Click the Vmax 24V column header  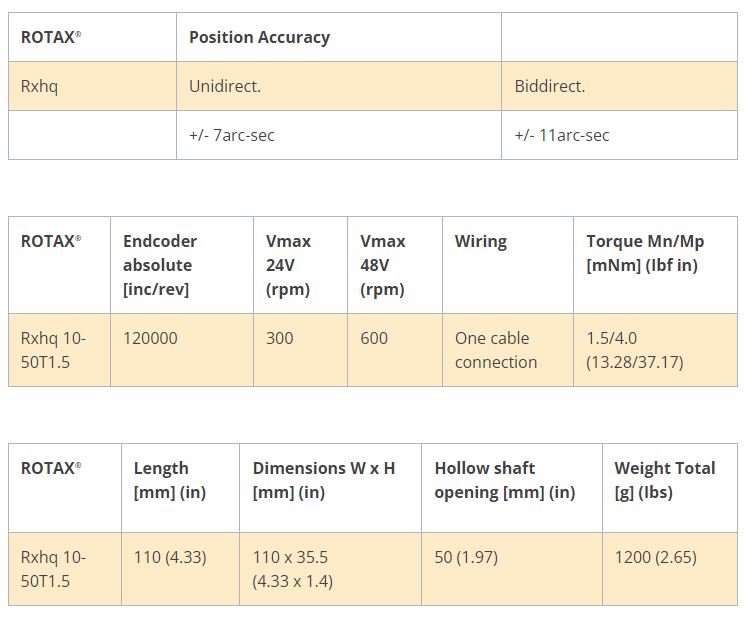[288, 265]
